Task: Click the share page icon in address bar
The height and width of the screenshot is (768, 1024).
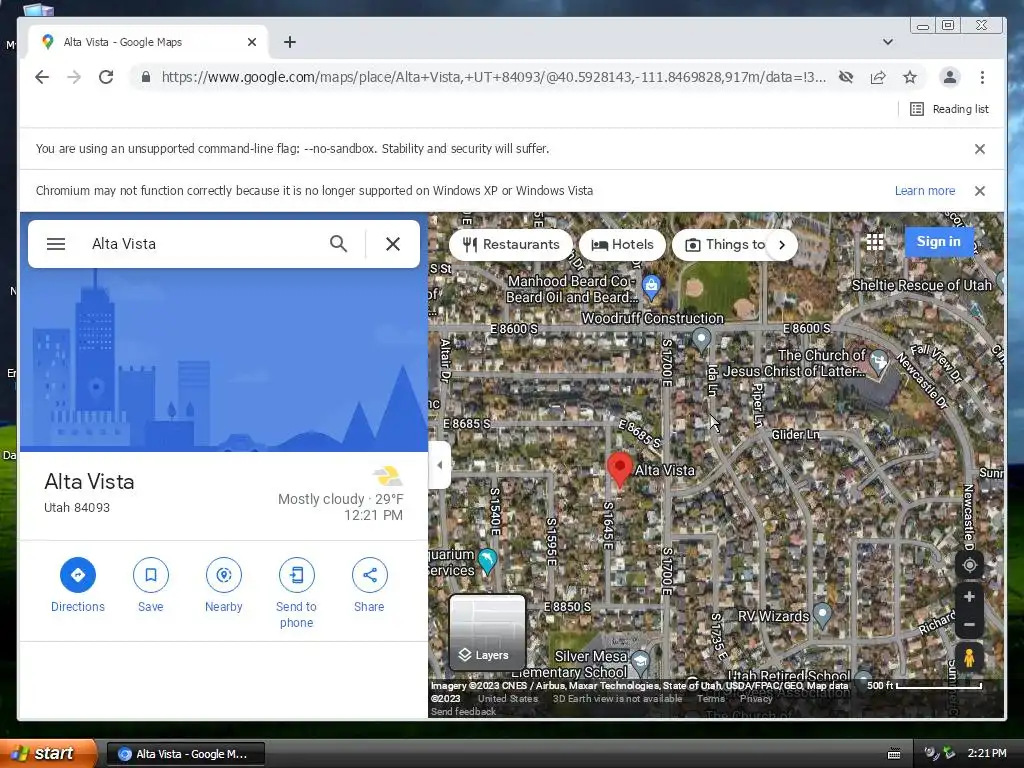Action: tap(878, 77)
